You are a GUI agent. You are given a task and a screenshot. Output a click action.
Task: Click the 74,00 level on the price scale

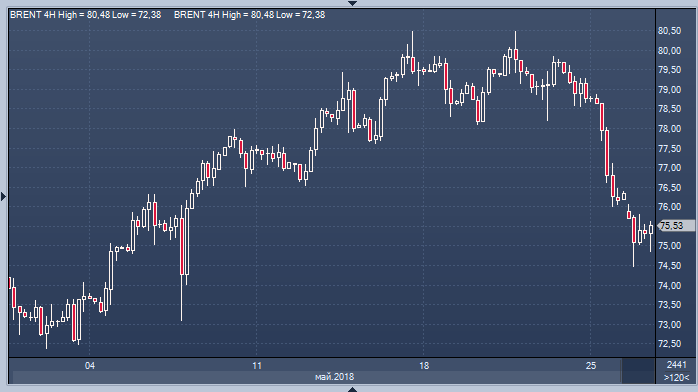coord(670,285)
